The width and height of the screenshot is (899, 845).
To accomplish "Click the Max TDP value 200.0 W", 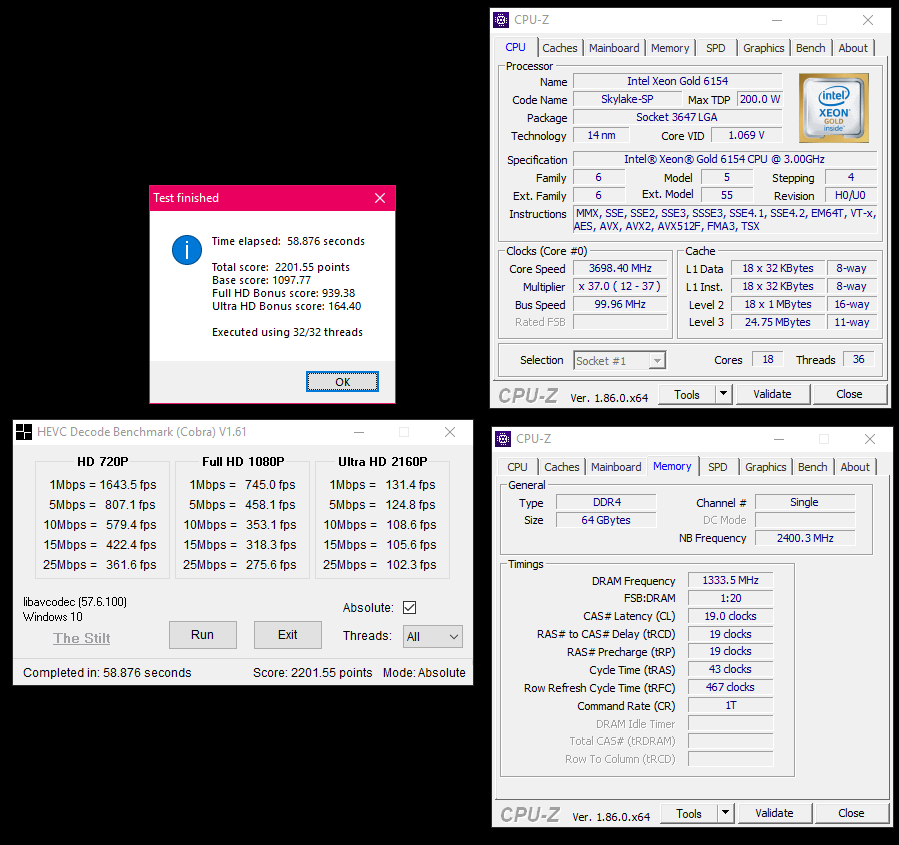I will click(760, 99).
